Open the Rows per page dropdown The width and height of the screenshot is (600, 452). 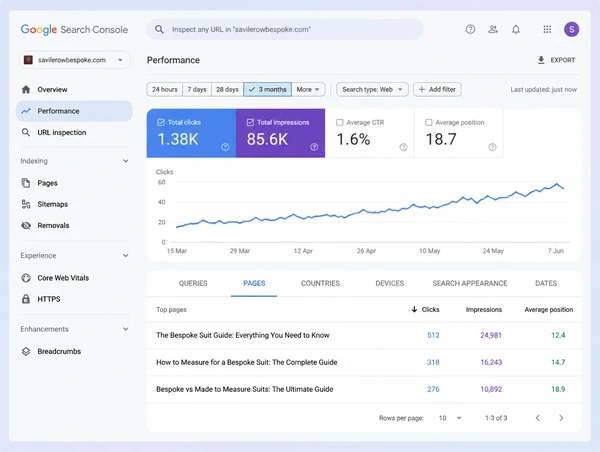450,418
